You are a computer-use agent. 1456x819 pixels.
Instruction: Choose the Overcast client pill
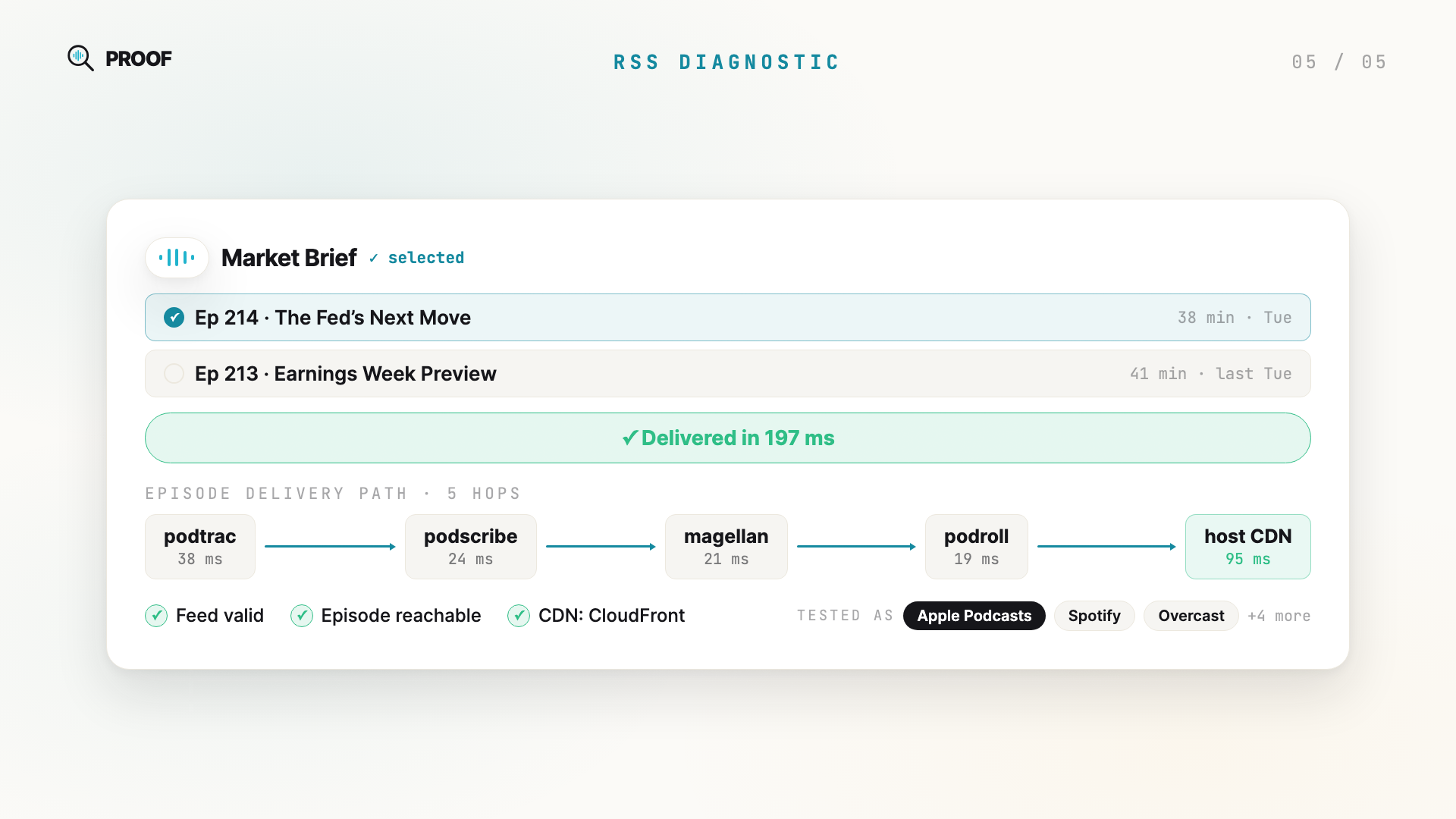click(x=1191, y=616)
